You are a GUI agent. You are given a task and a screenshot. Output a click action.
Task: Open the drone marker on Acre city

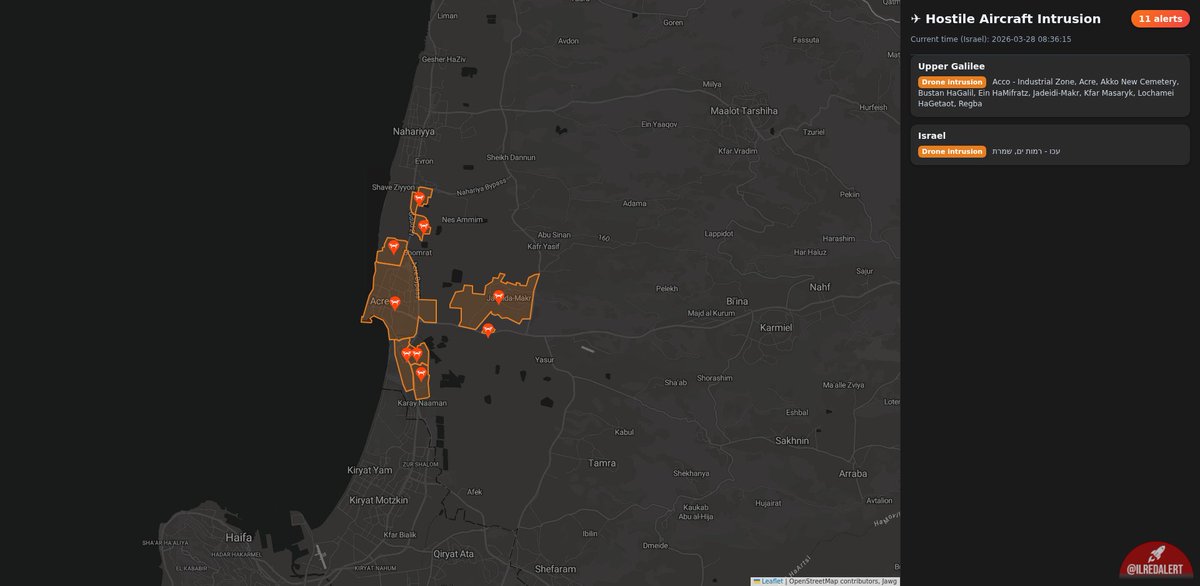pos(395,302)
